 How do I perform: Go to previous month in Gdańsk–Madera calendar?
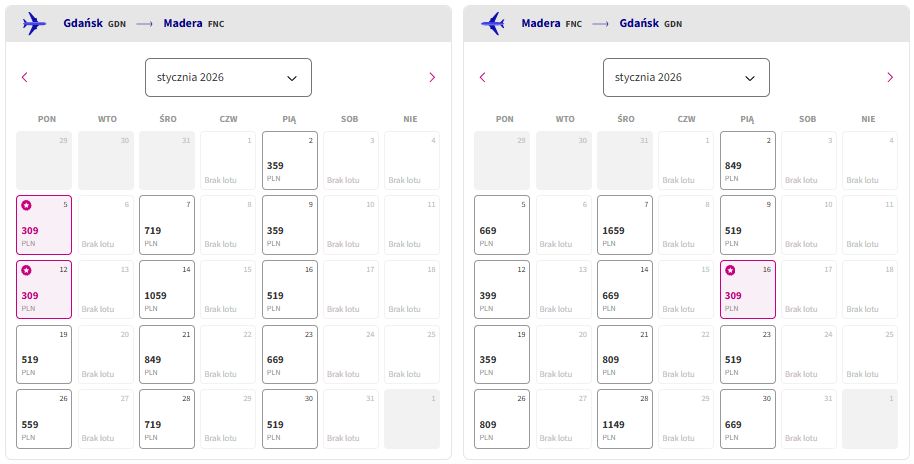24,77
